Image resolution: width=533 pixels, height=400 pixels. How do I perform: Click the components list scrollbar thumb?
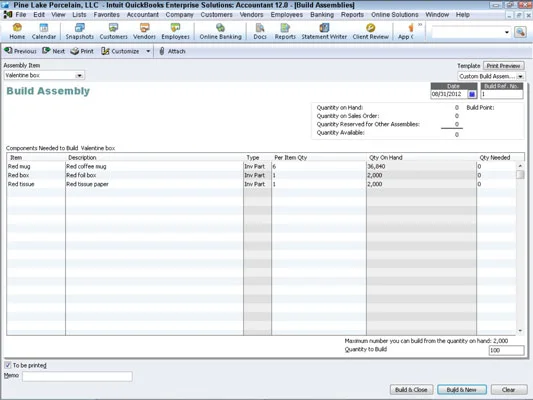click(x=520, y=175)
